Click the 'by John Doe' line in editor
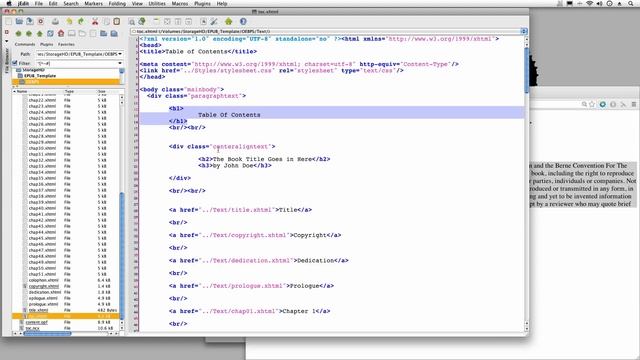Image resolution: width=640 pixels, height=360 pixels. point(235,165)
